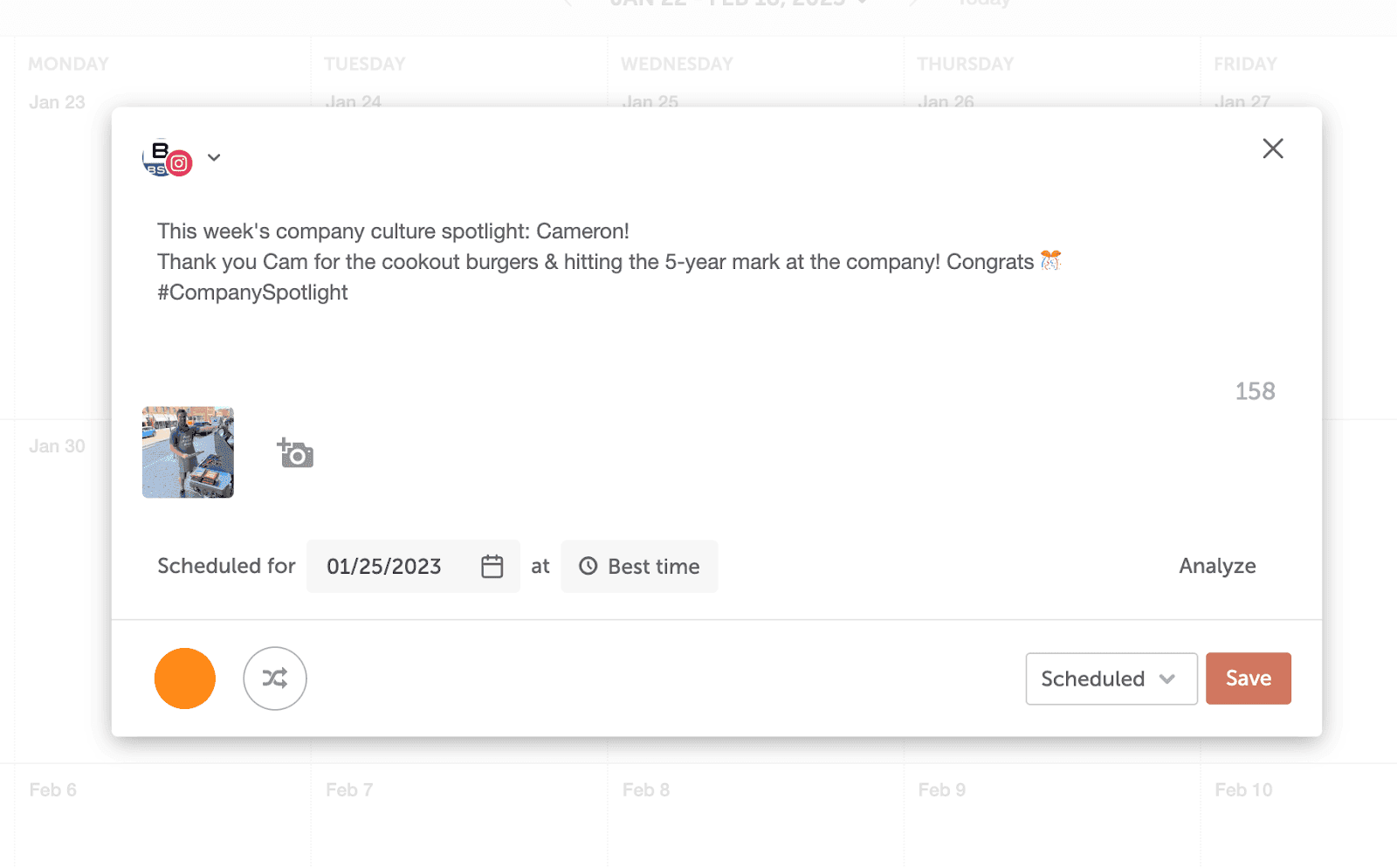This screenshot has height=868, width=1397.
Task: Open the Best time selector
Action: coord(639,567)
